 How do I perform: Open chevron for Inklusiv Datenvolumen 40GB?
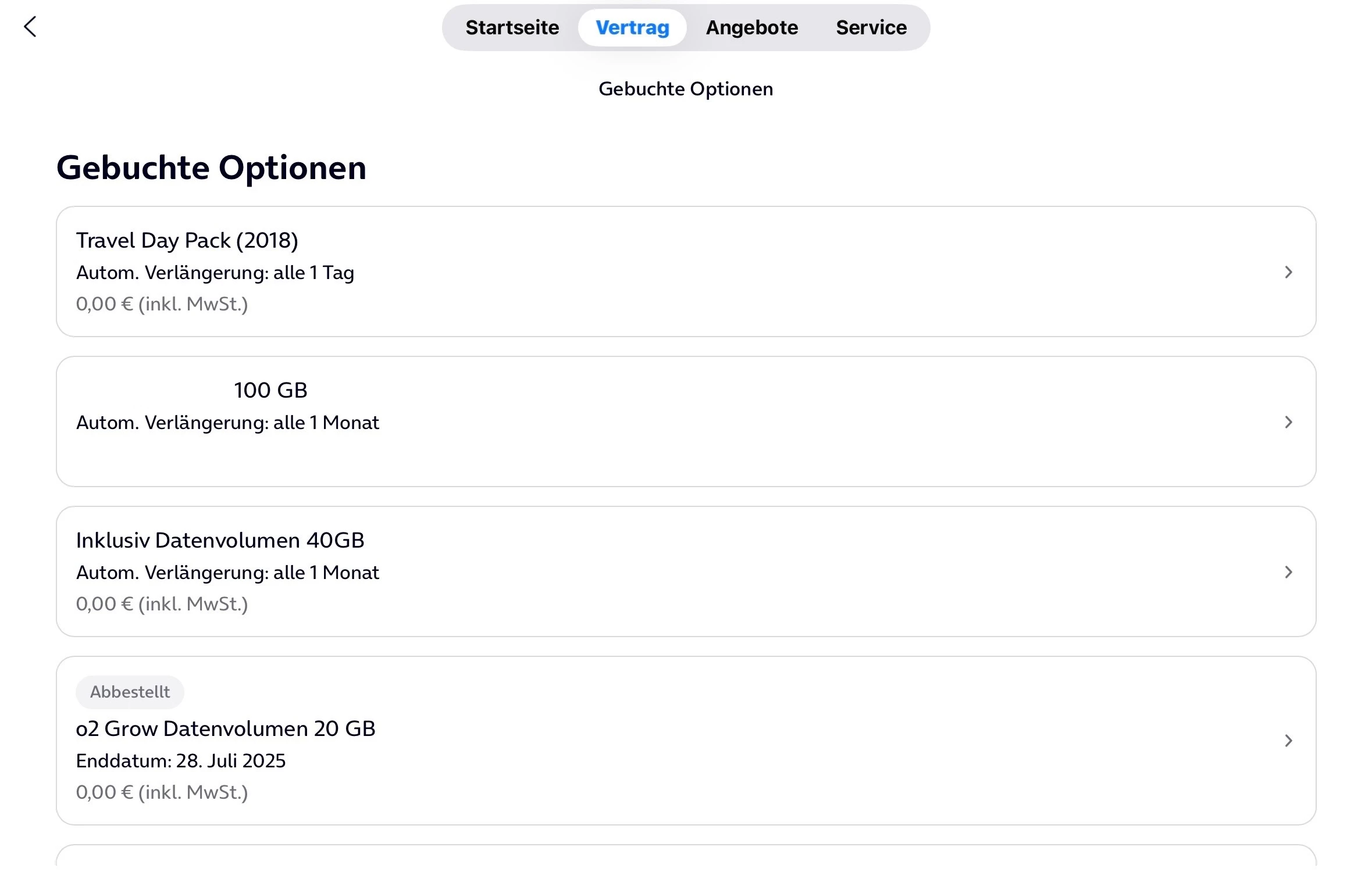1288,572
